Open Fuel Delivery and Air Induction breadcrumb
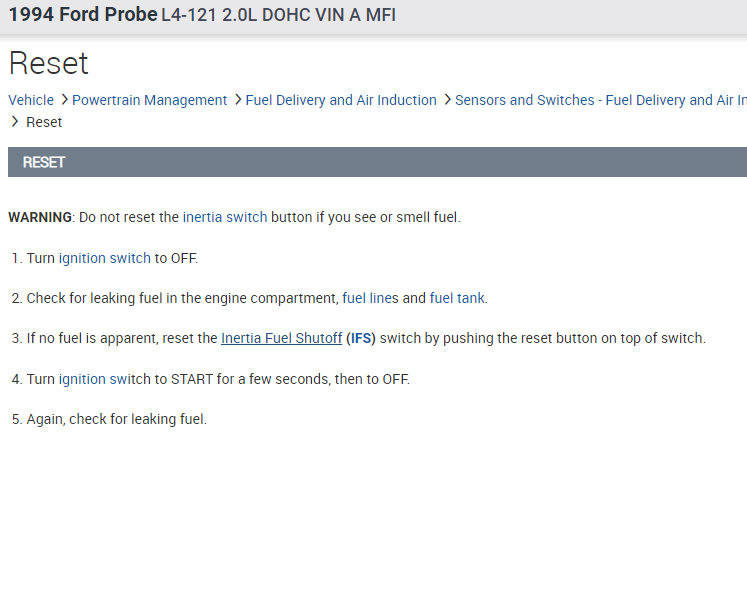The image size is (747, 613). [x=341, y=100]
